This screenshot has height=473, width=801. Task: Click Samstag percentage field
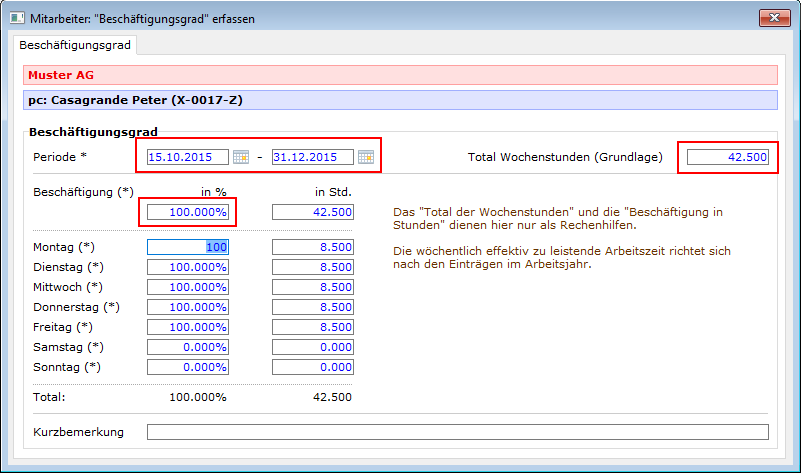coord(189,347)
